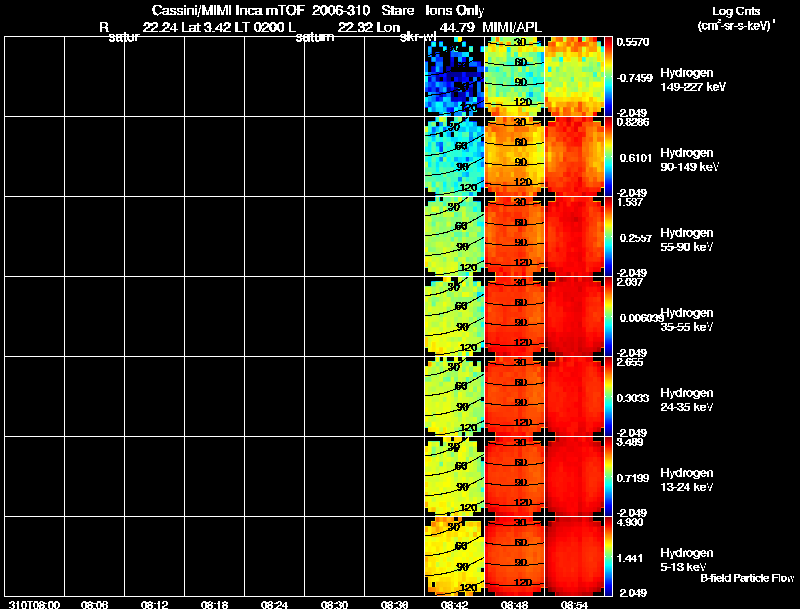The width and height of the screenshot is (800, 609).
Task: Click the color bar beside Hydrogen 90-149 keV
Action: (608, 157)
